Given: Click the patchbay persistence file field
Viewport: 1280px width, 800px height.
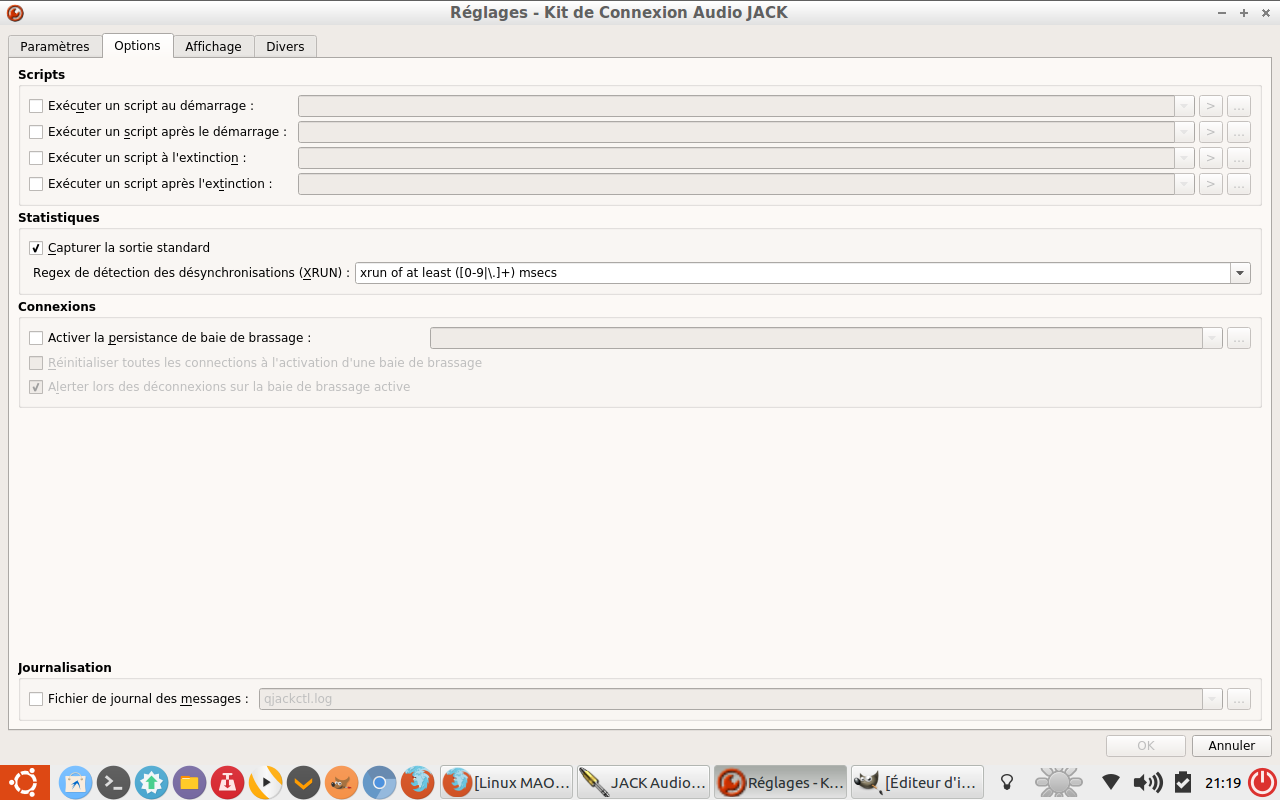Looking at the screenshot, I should 817,338.
